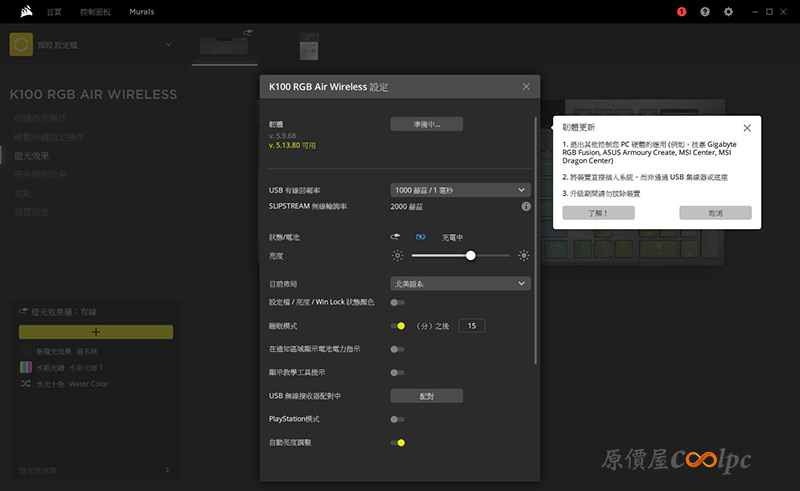Click the Corsair sails logo
The image size is (800, 491).
[x=27, y=11]
